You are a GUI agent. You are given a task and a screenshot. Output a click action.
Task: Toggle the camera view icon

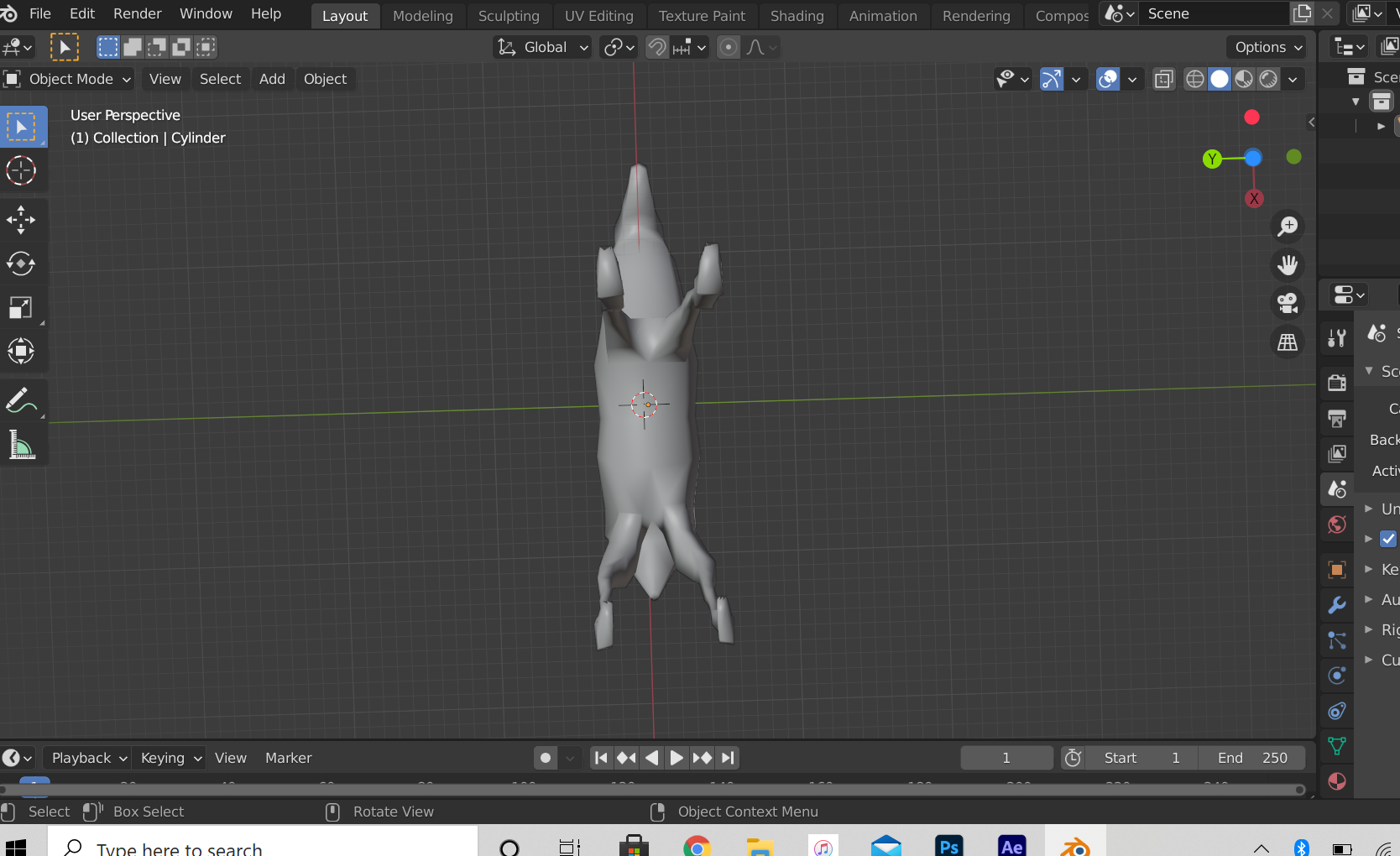tap(1288, 303)
